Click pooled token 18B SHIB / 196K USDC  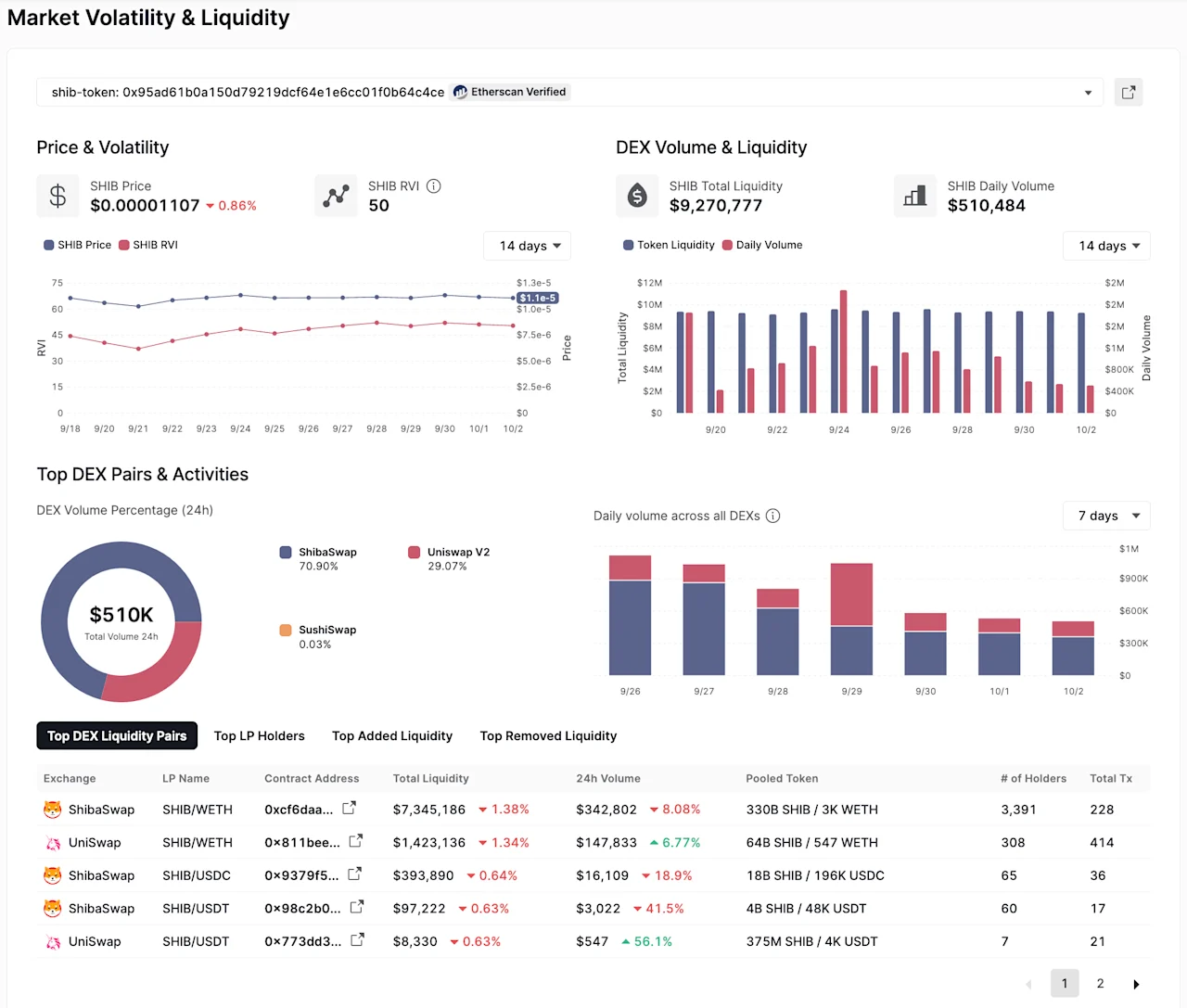(815, 875)
